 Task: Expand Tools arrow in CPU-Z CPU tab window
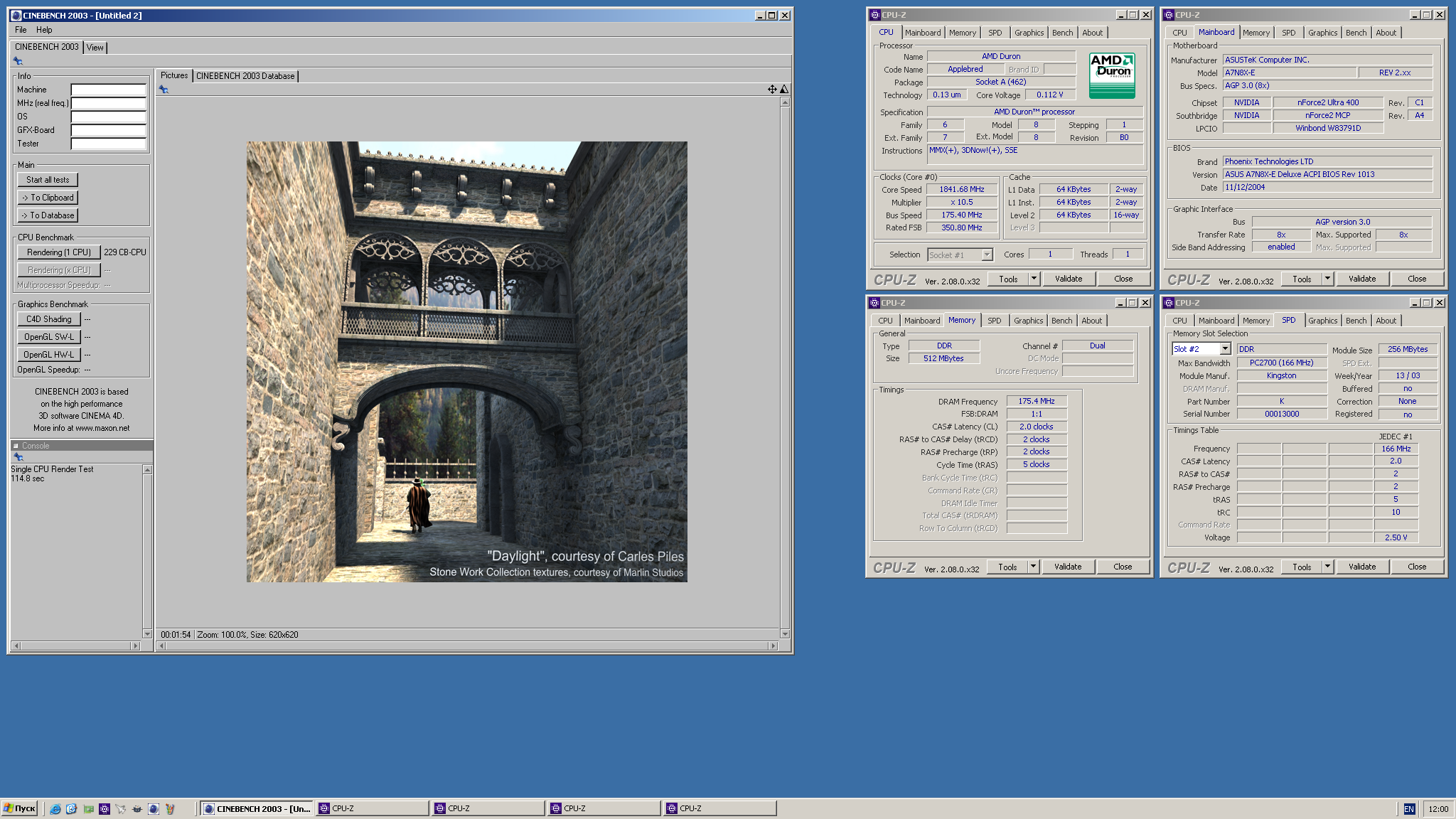(1034, 279)
